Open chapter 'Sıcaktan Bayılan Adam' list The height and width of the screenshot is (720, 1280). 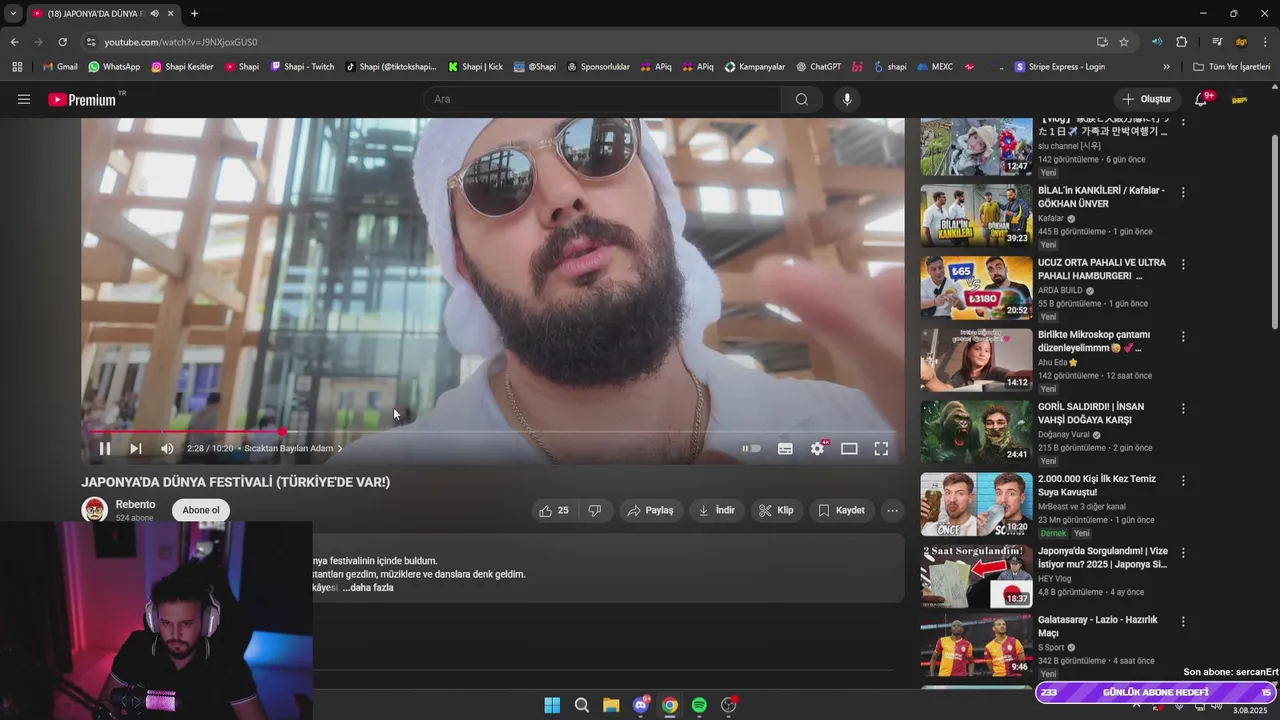(293, 448)
